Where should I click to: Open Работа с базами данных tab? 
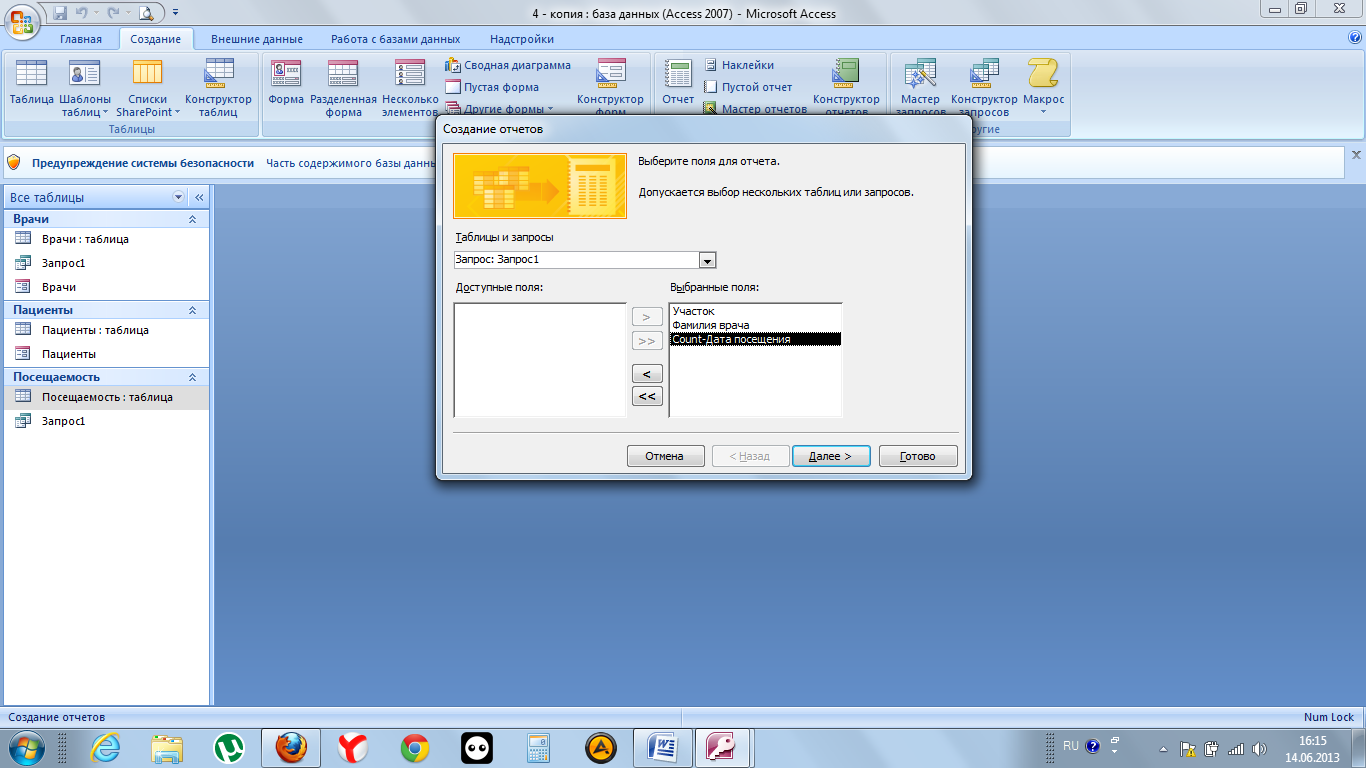pyautogui.click(x=396, y=39)
